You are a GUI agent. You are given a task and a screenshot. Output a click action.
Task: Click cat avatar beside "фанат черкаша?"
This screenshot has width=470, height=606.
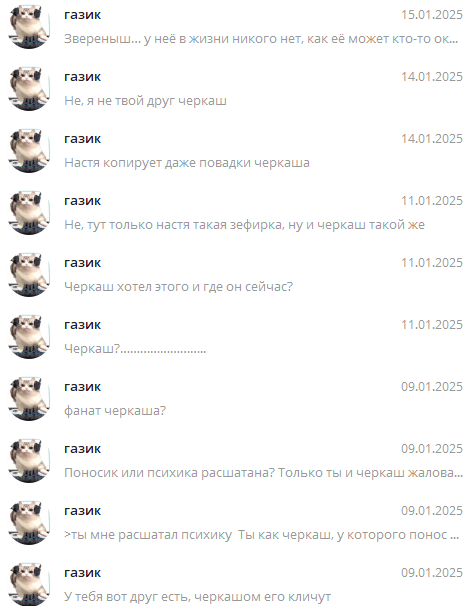tap(29, 399)
